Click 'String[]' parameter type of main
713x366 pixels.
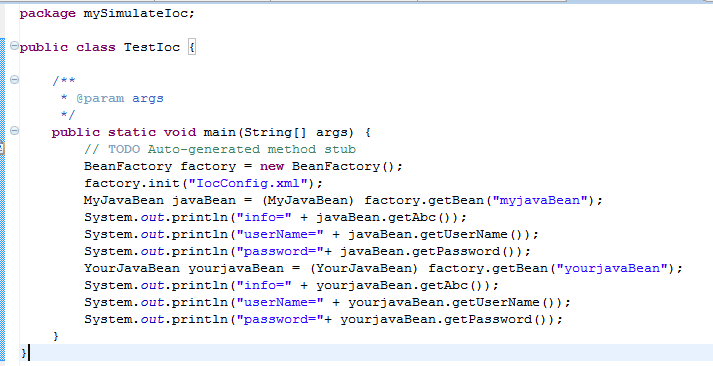coord(275,132)
